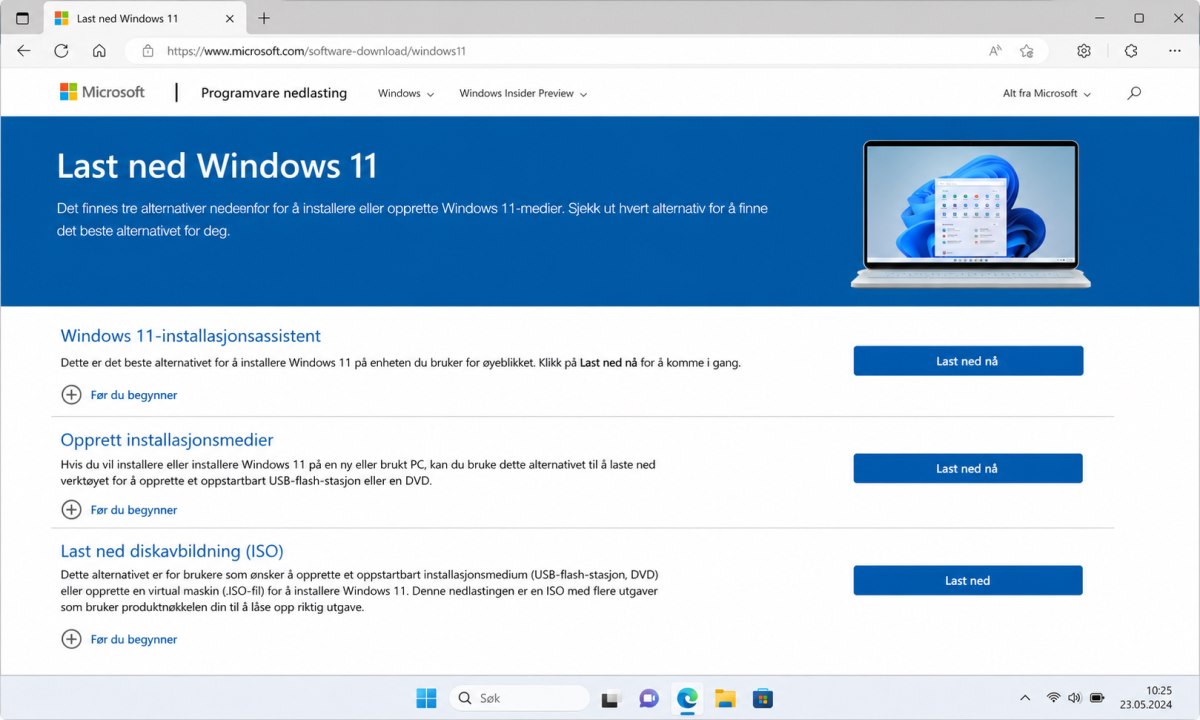The image size is (1200, 720).
Task: Click the browser back arrow
Action: click(x=24, y=51)
